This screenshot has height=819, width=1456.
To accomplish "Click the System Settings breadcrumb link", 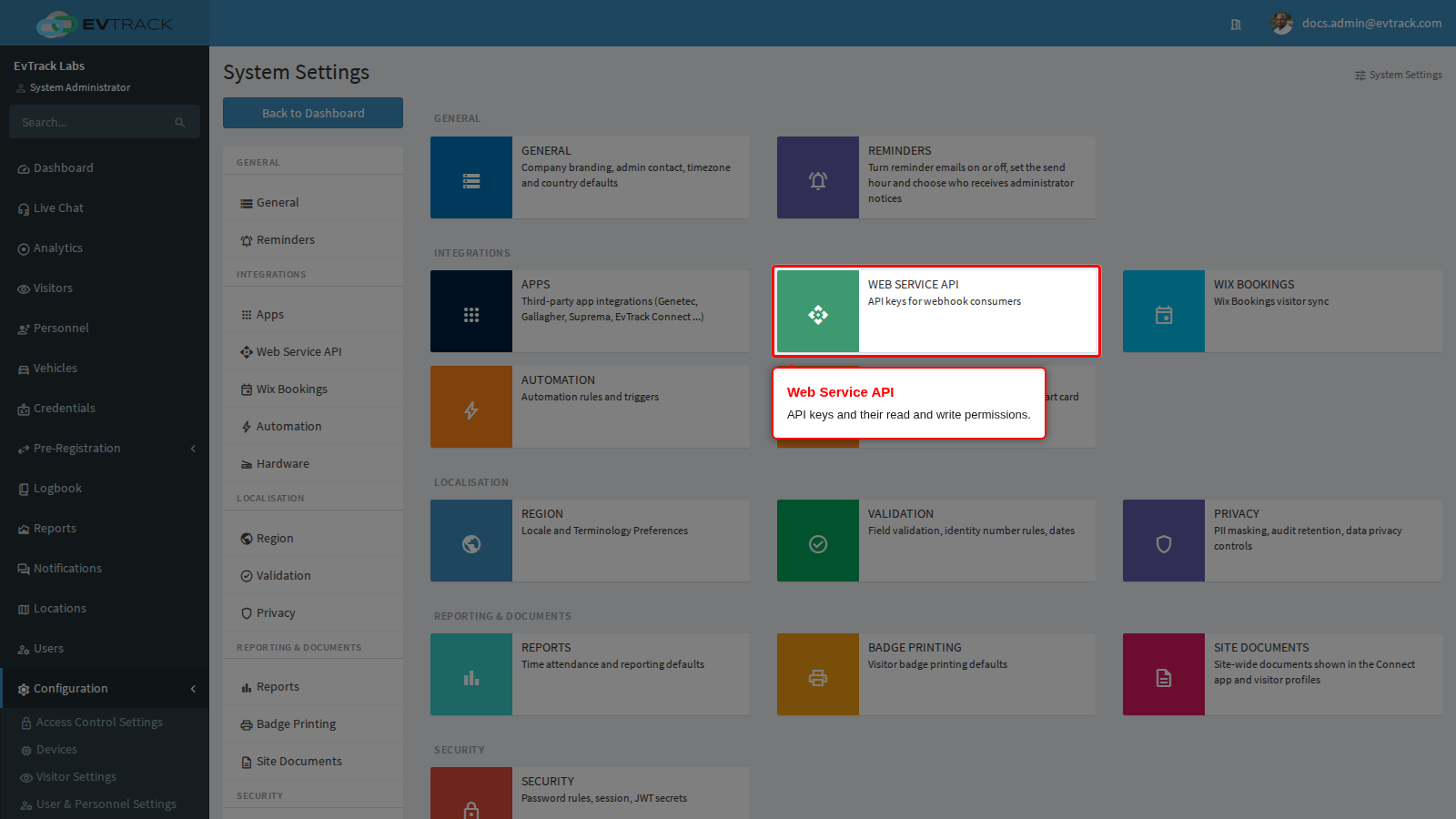I will (x=1399, y=75).
